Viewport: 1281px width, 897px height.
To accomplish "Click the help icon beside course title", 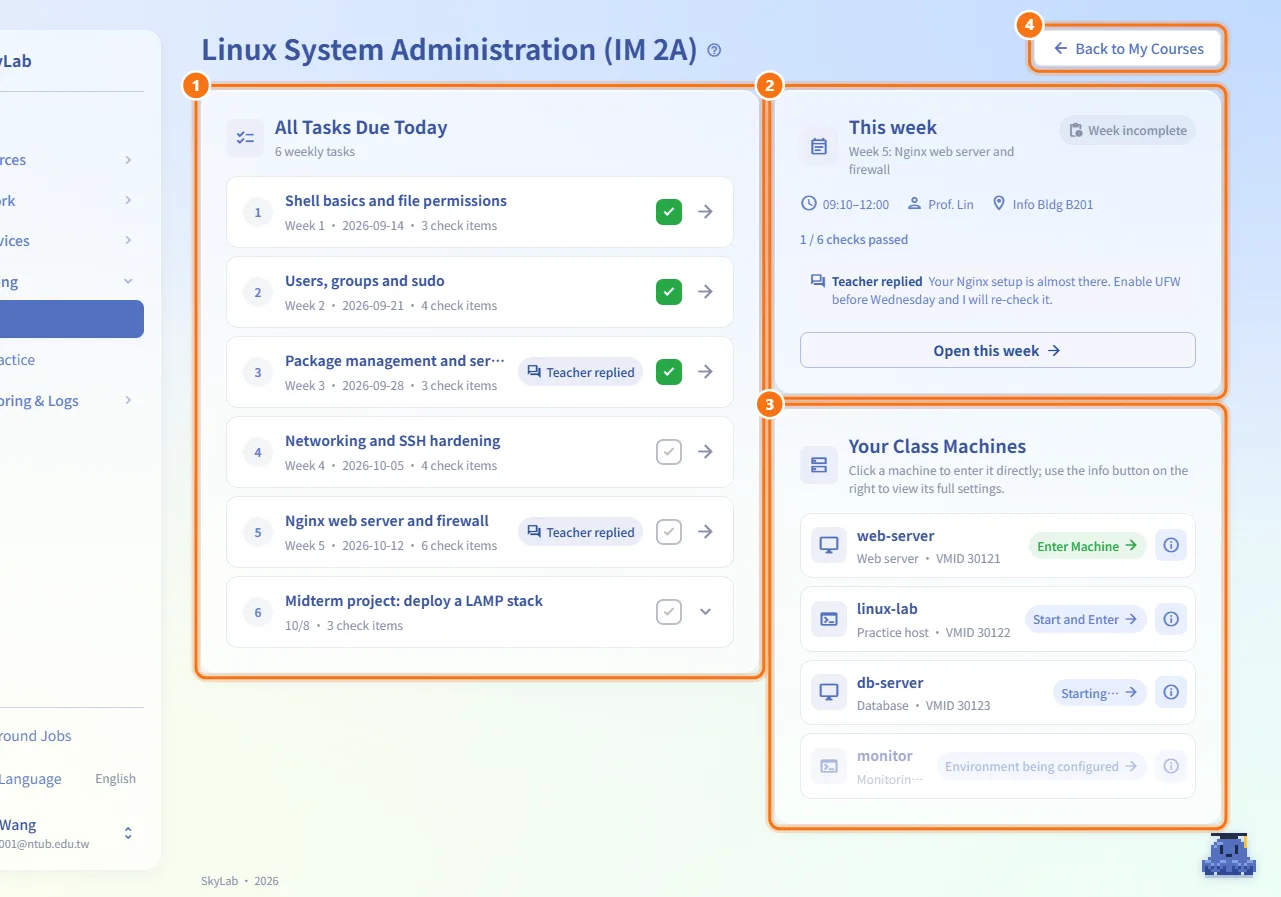I will point(714,50).
